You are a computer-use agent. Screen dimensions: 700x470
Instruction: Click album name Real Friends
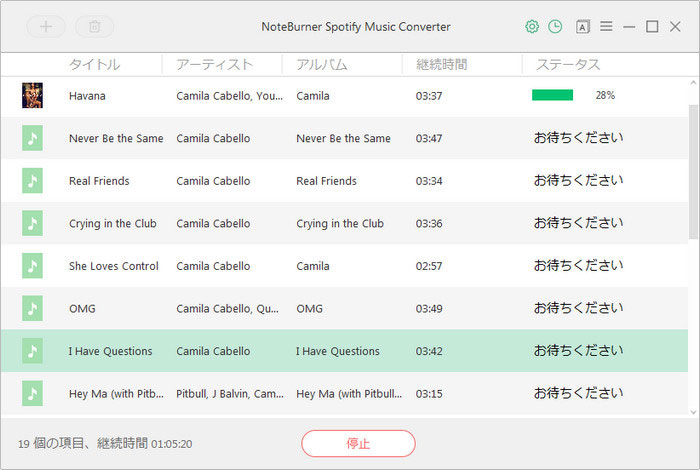click(326, 181)
